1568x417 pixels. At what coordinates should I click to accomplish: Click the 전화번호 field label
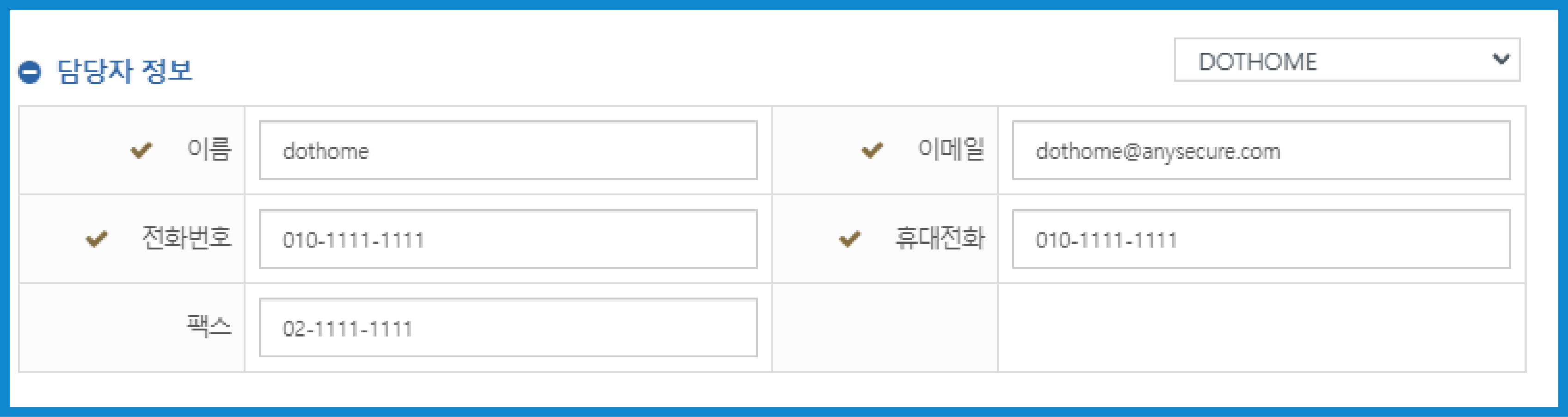pos(186,238)
